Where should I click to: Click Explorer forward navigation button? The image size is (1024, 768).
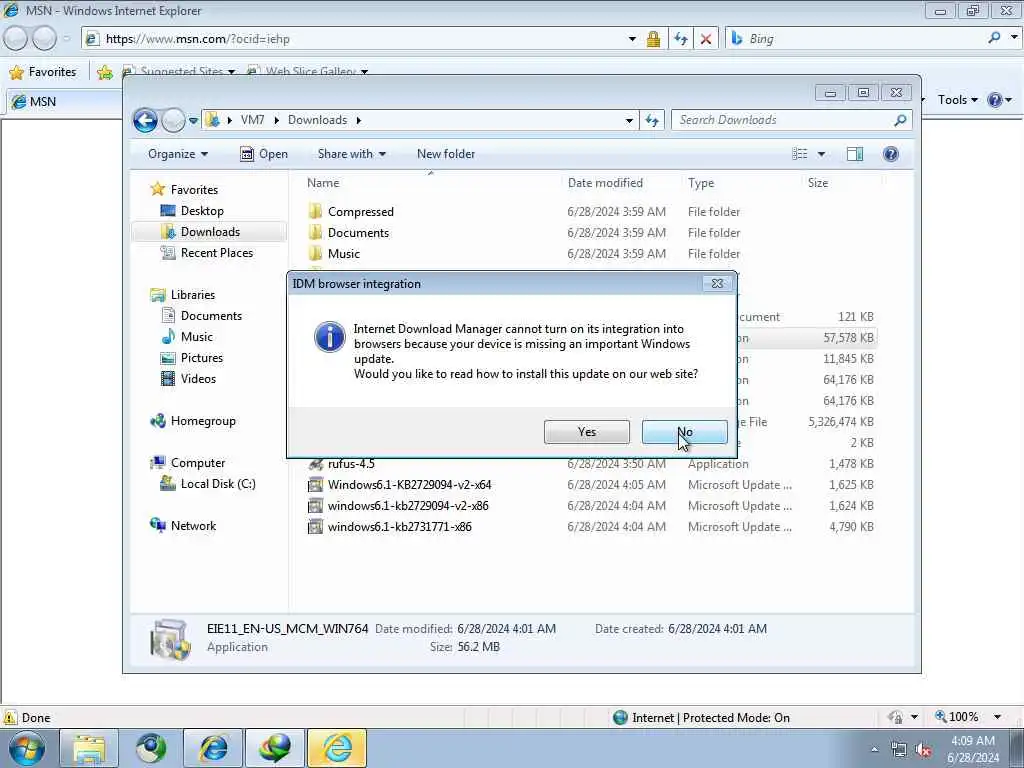coord(173,120)
